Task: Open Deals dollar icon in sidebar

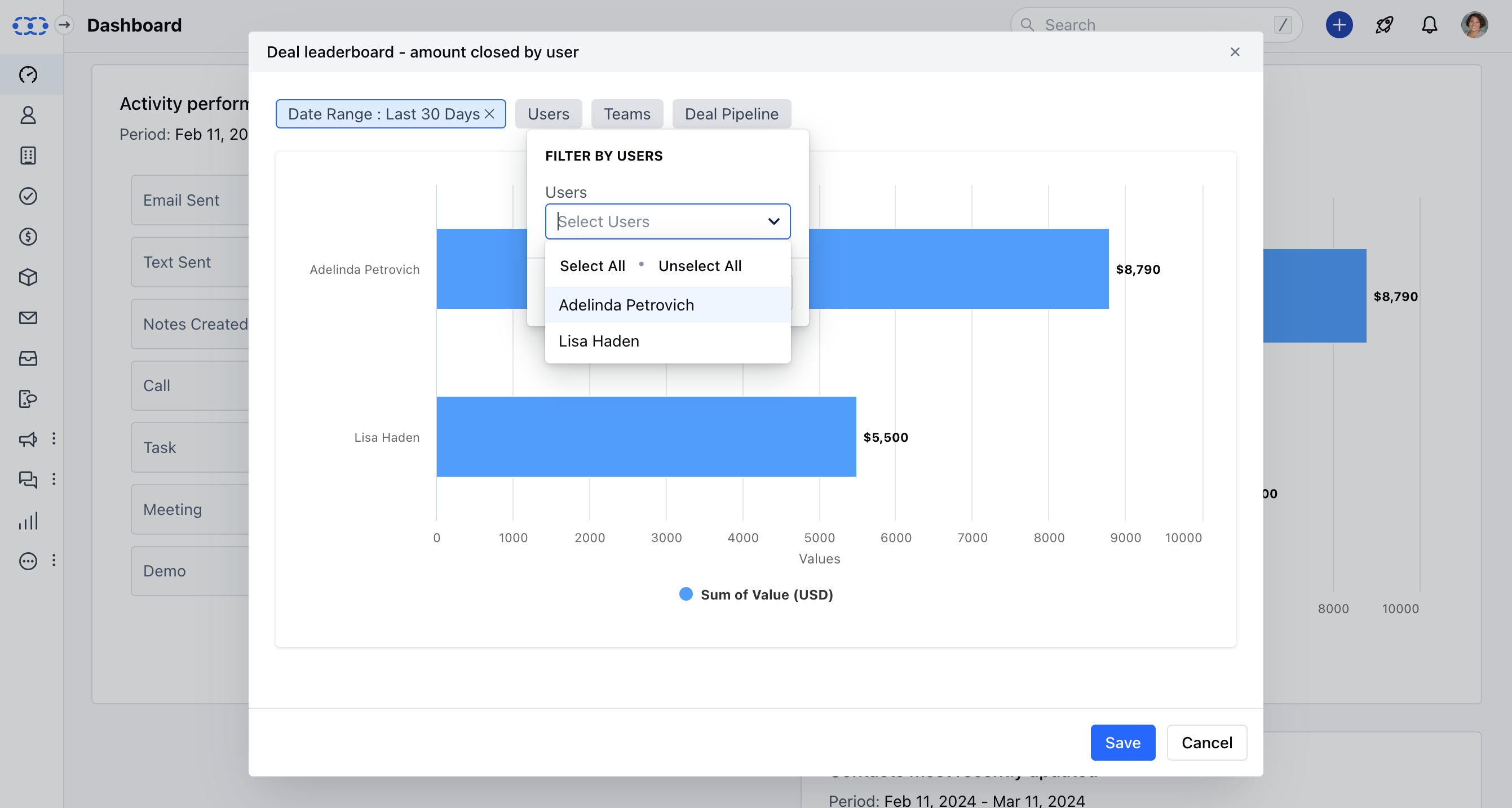Action: tap(28, 237)
